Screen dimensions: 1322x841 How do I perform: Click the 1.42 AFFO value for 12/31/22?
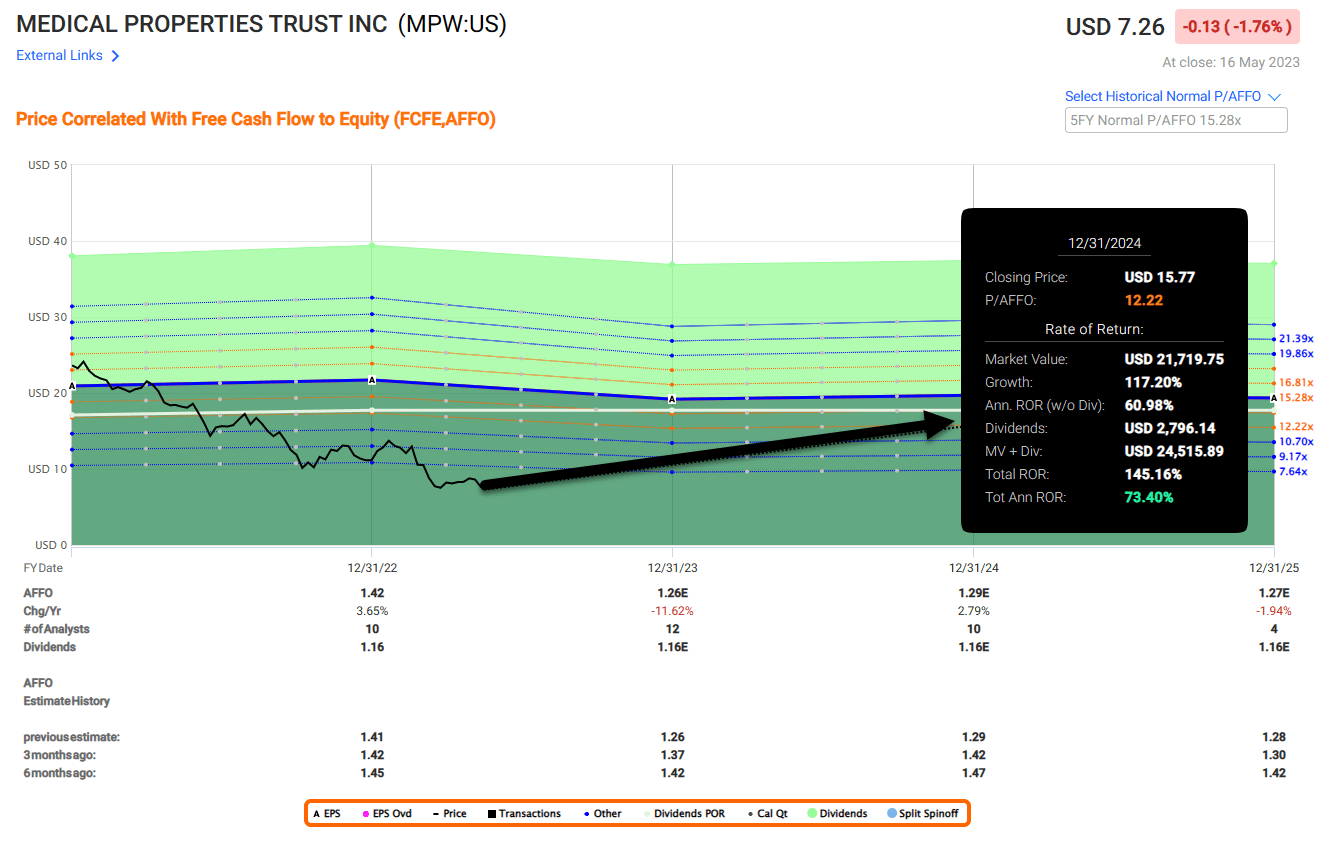(372, 593)
